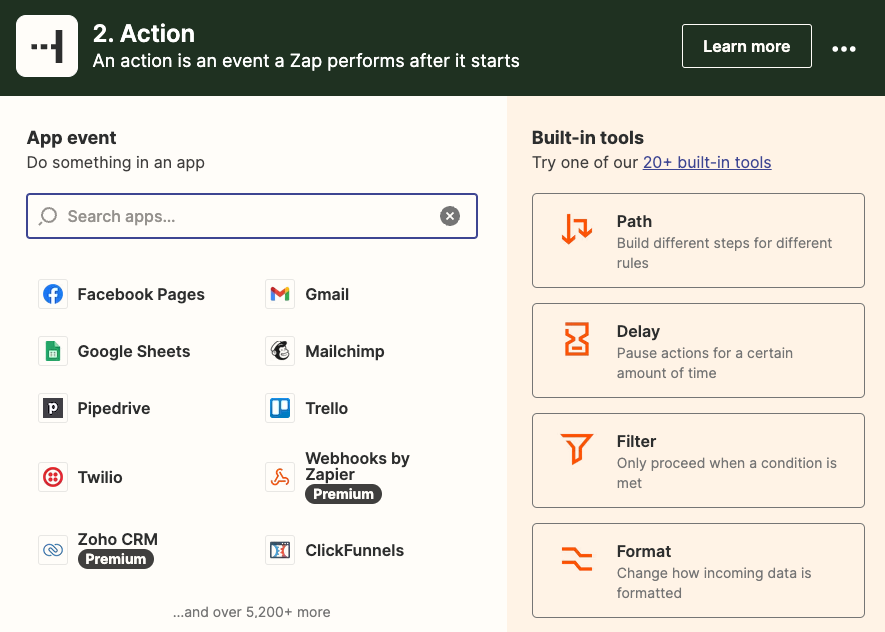Click the 'Built-in tools' heading
885x632 pixels.
click(588, 138)
